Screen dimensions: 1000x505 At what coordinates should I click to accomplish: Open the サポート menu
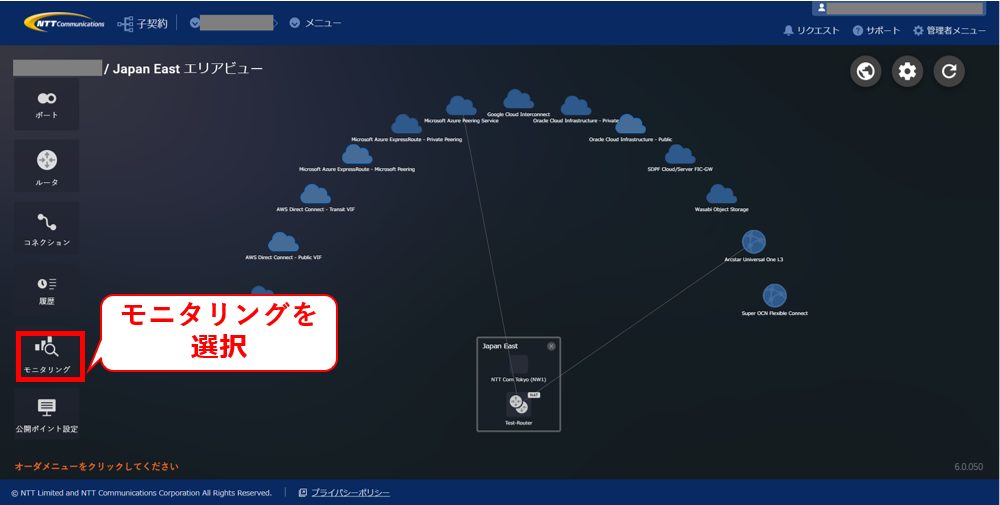tap(876, 31)
